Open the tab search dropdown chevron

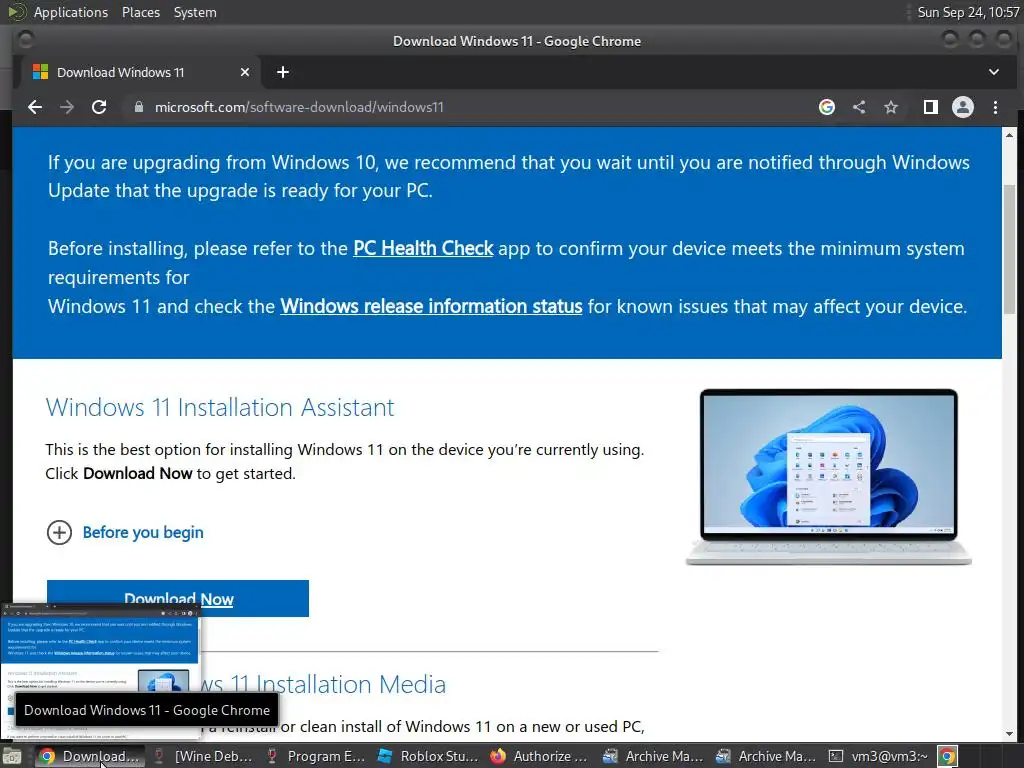[993, 72]
